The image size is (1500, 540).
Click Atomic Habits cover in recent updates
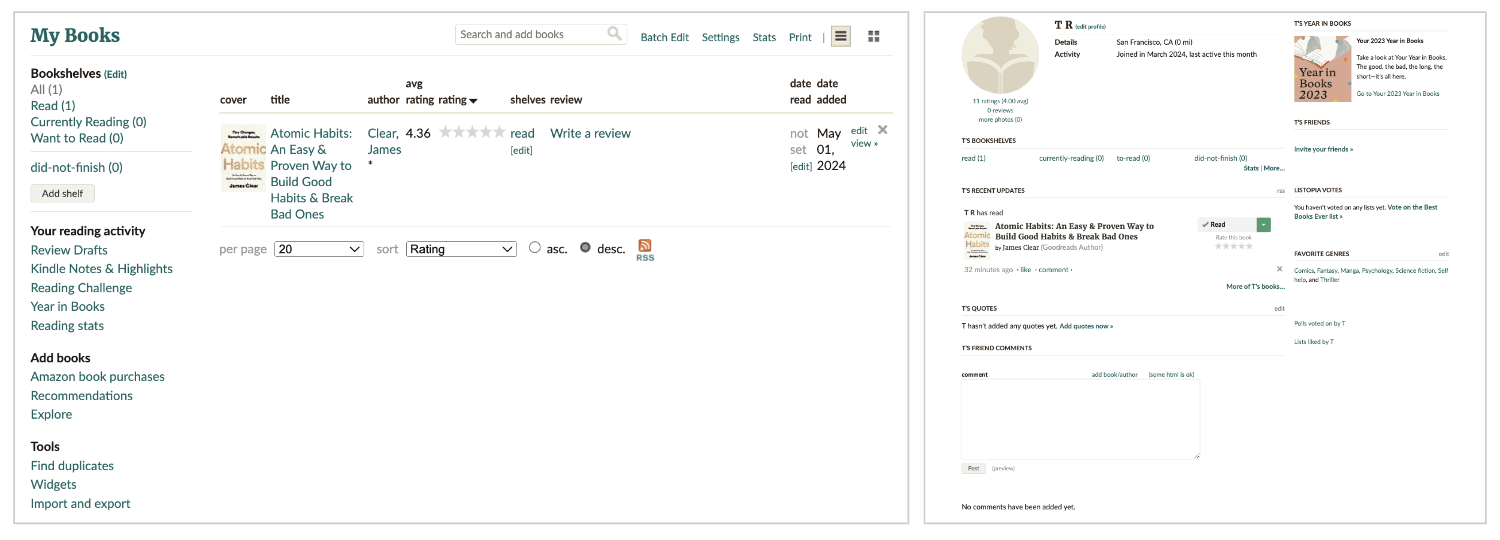(x=977, y=240)
